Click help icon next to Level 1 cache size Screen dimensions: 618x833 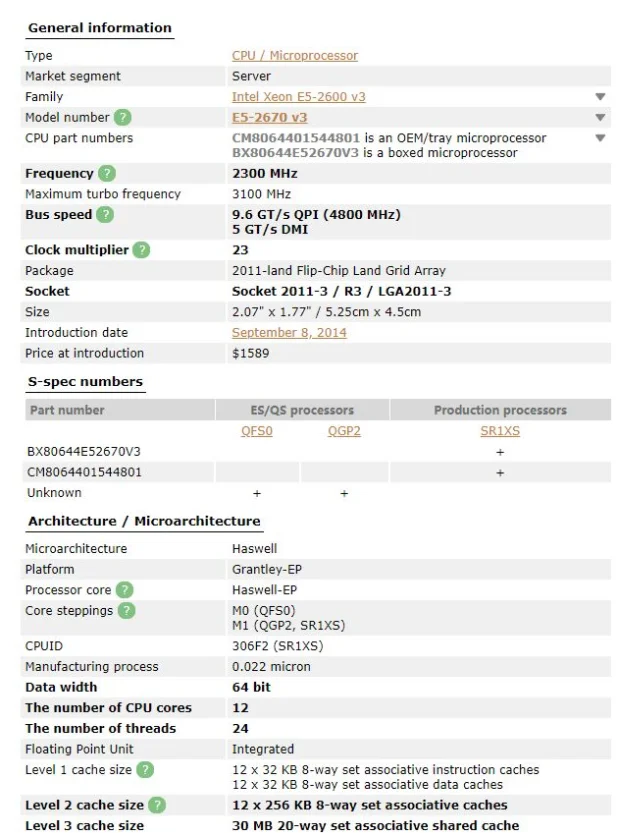[145, 770]
